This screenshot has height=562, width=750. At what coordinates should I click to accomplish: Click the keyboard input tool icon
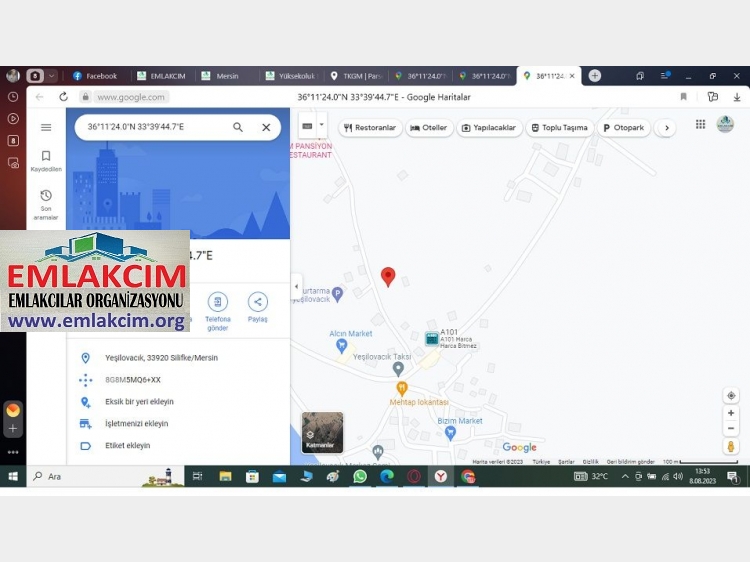[x=308, y=126]
